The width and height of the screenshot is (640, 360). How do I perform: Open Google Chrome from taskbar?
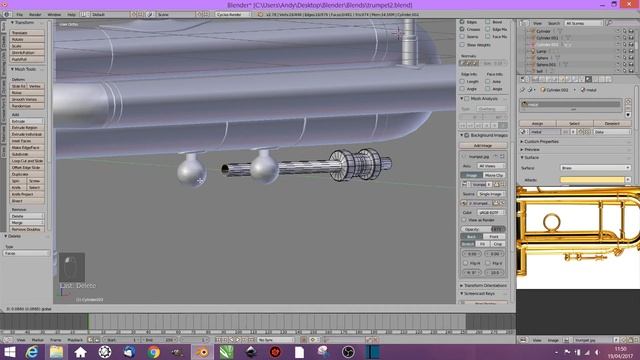click(x=153, y=352)
